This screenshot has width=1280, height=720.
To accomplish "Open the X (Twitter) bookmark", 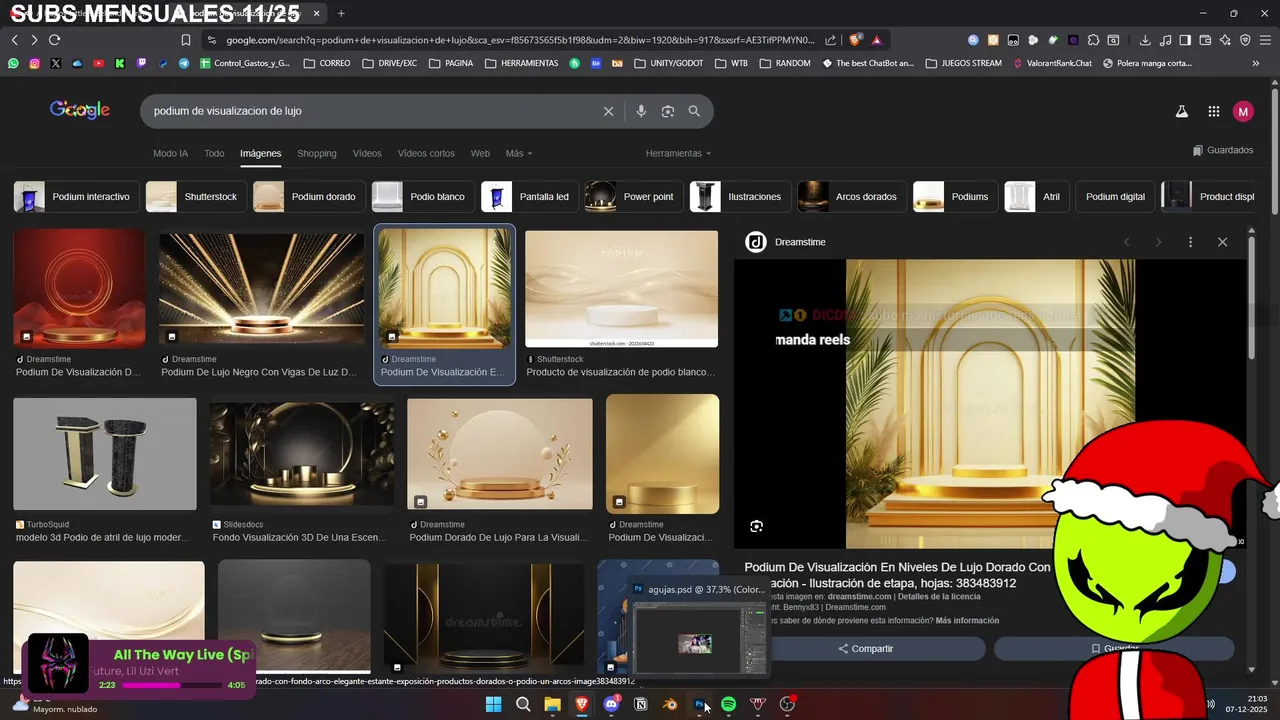I will click(x=55, y=63).
